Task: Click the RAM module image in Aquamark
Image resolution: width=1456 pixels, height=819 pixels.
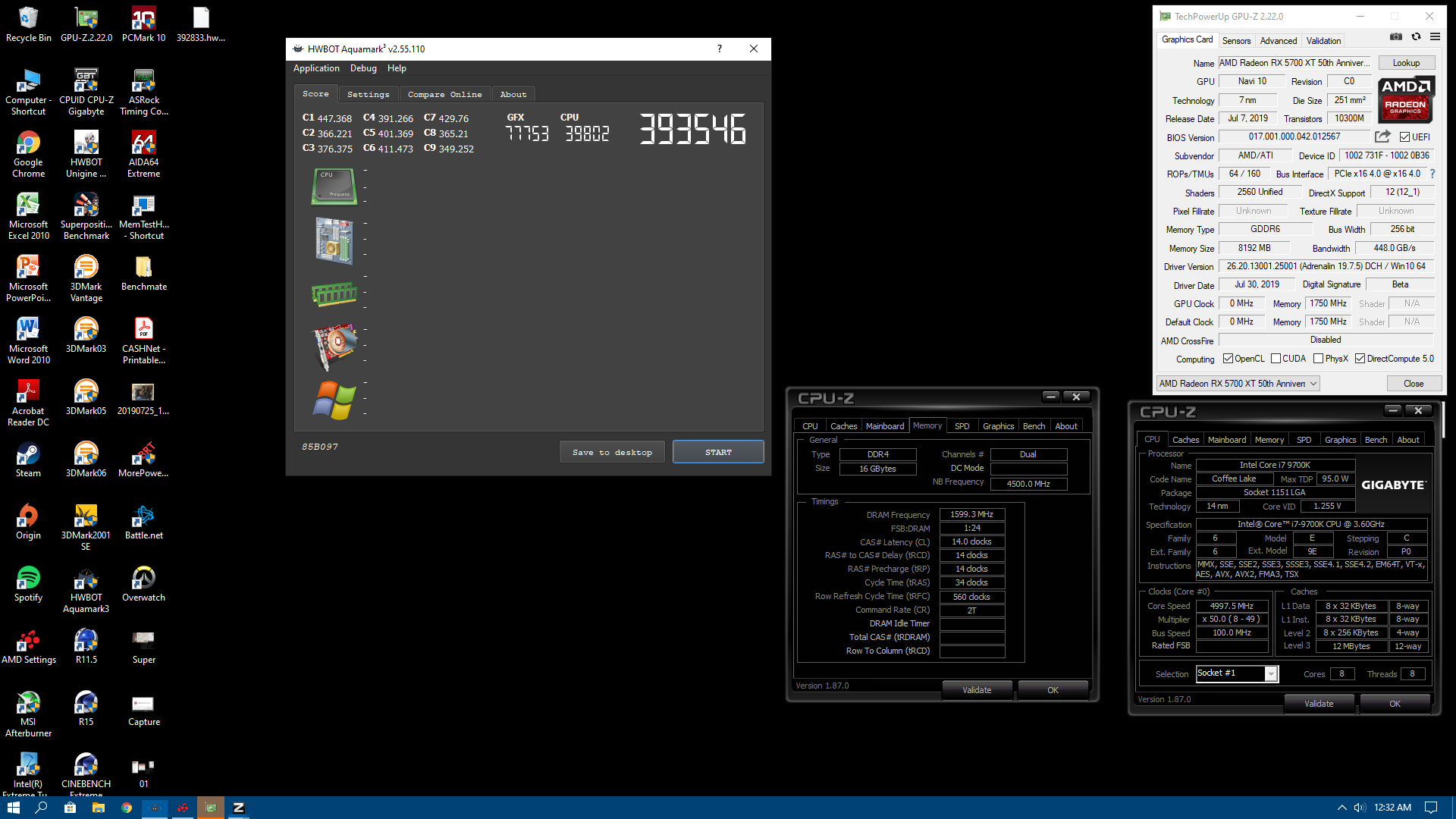Action: 334,293
